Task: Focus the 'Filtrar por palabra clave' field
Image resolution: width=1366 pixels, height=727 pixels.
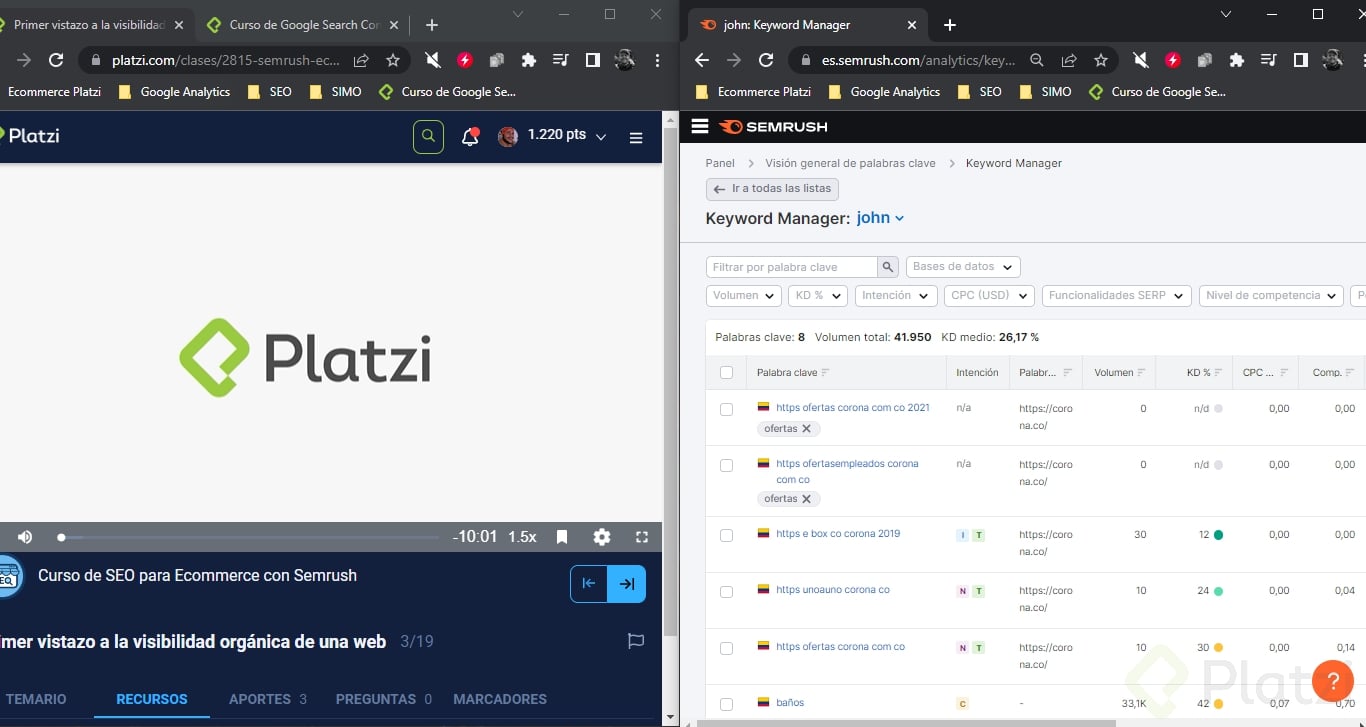Action: point(792,267)
